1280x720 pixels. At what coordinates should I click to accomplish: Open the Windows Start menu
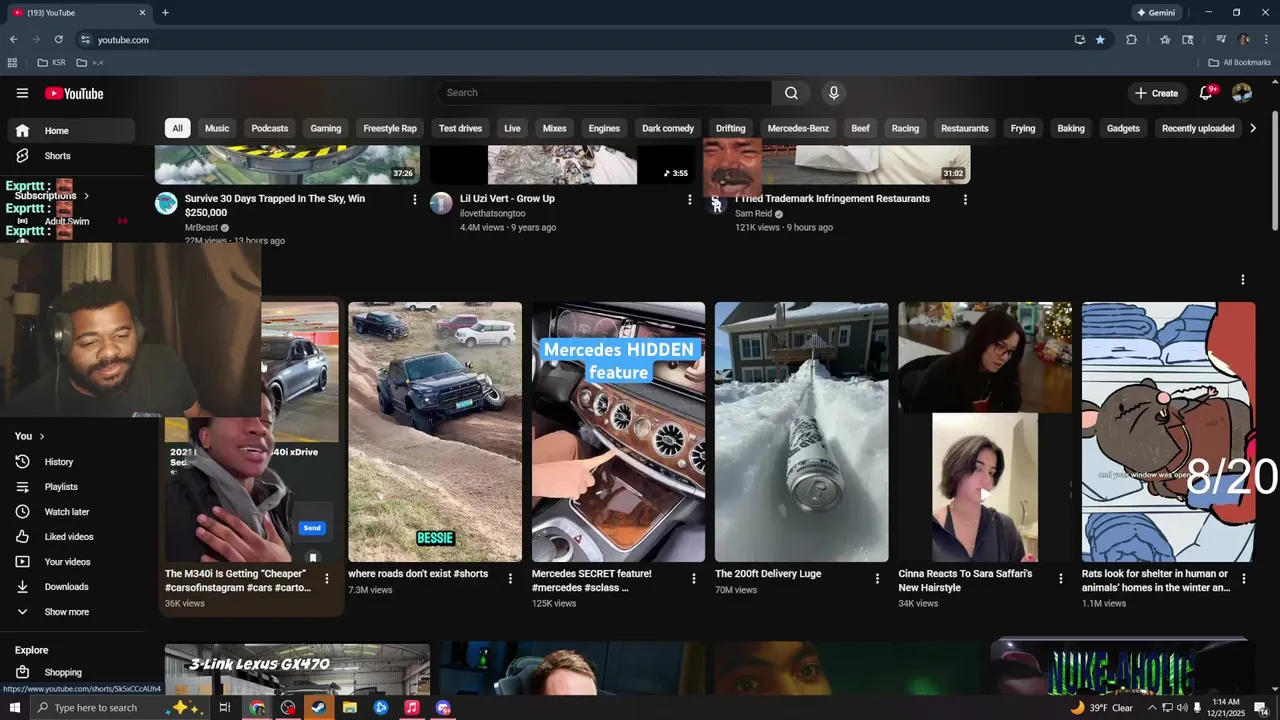coord(15,708)
